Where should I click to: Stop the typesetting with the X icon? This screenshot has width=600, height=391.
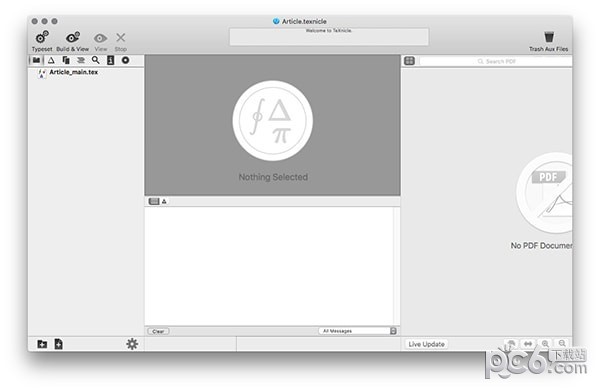pyautogui.click(x=121, y=37)
